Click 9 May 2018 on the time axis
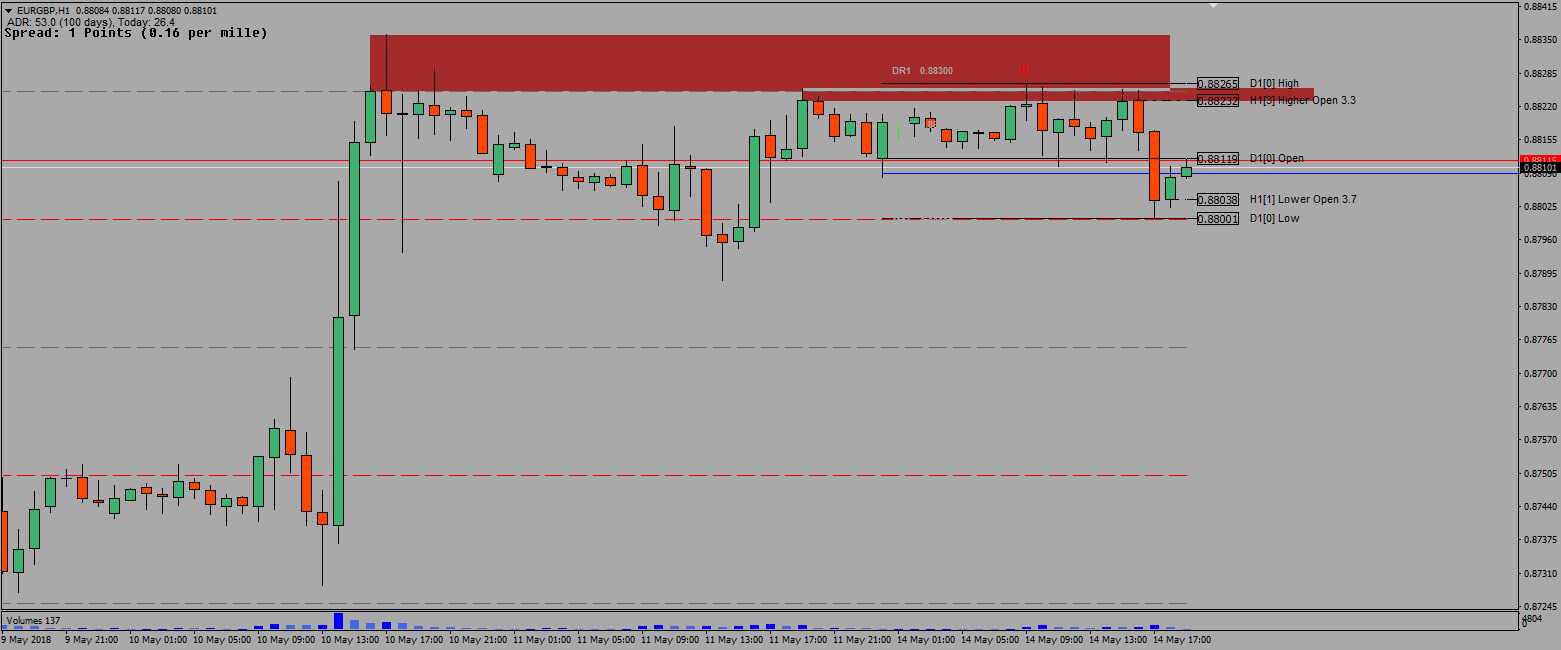The width and height of the screenshot is (1561, 650). [x=27, y=639]
